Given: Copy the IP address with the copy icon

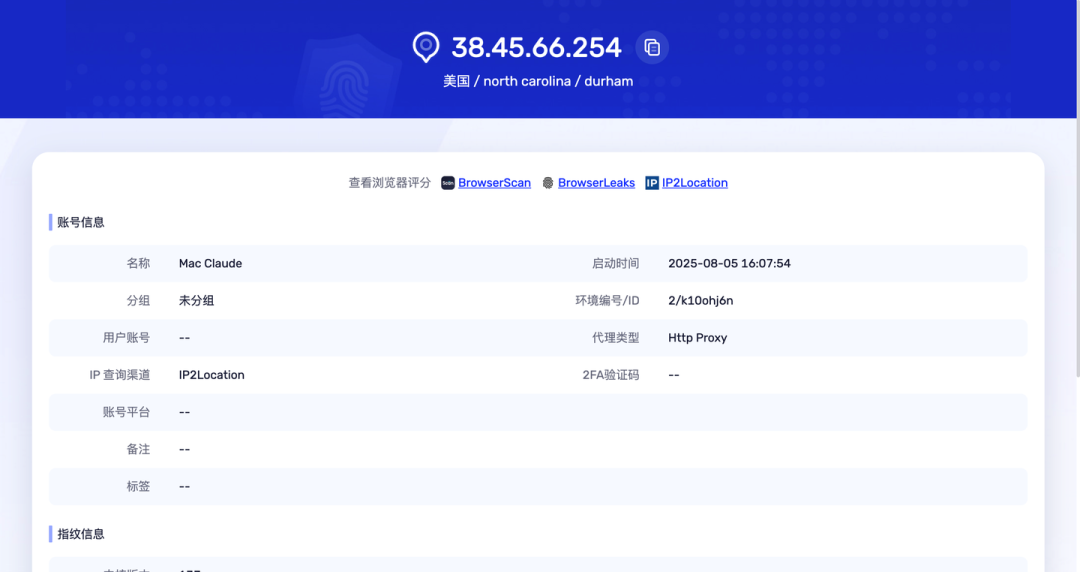Looking at the screenshot, I should point(652,48).
